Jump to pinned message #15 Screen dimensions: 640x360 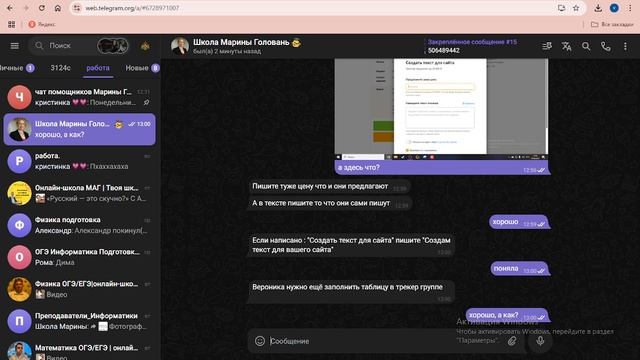(x=472, y=46)
